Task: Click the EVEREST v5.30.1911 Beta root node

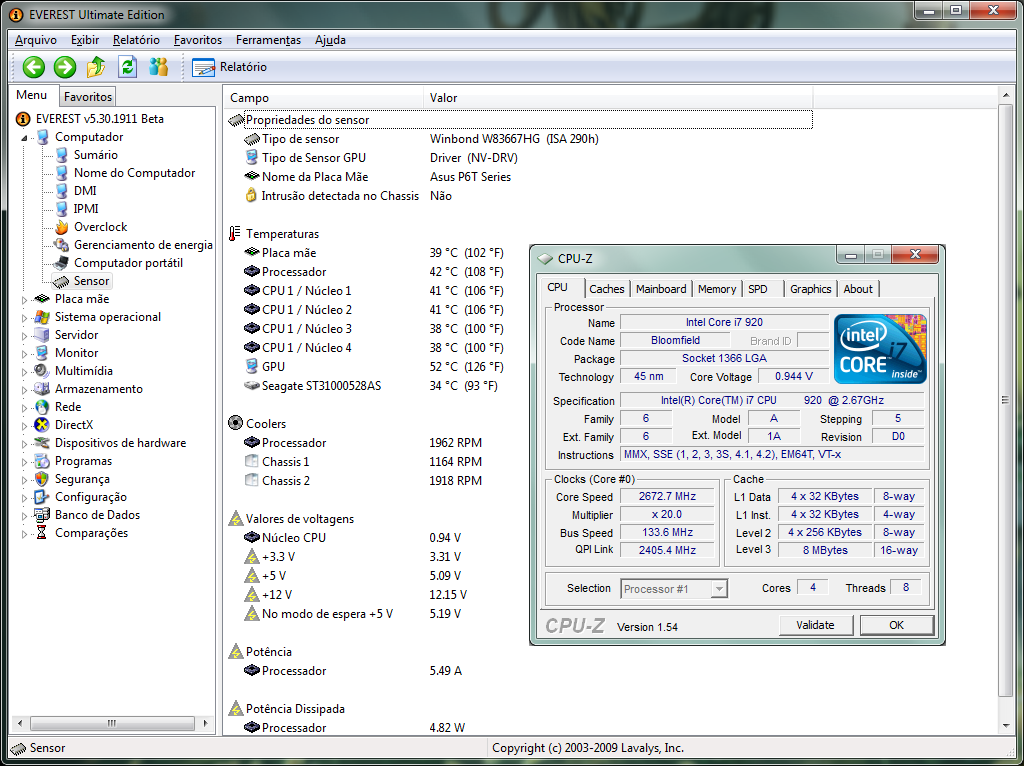Action: (x=99, y=119)
